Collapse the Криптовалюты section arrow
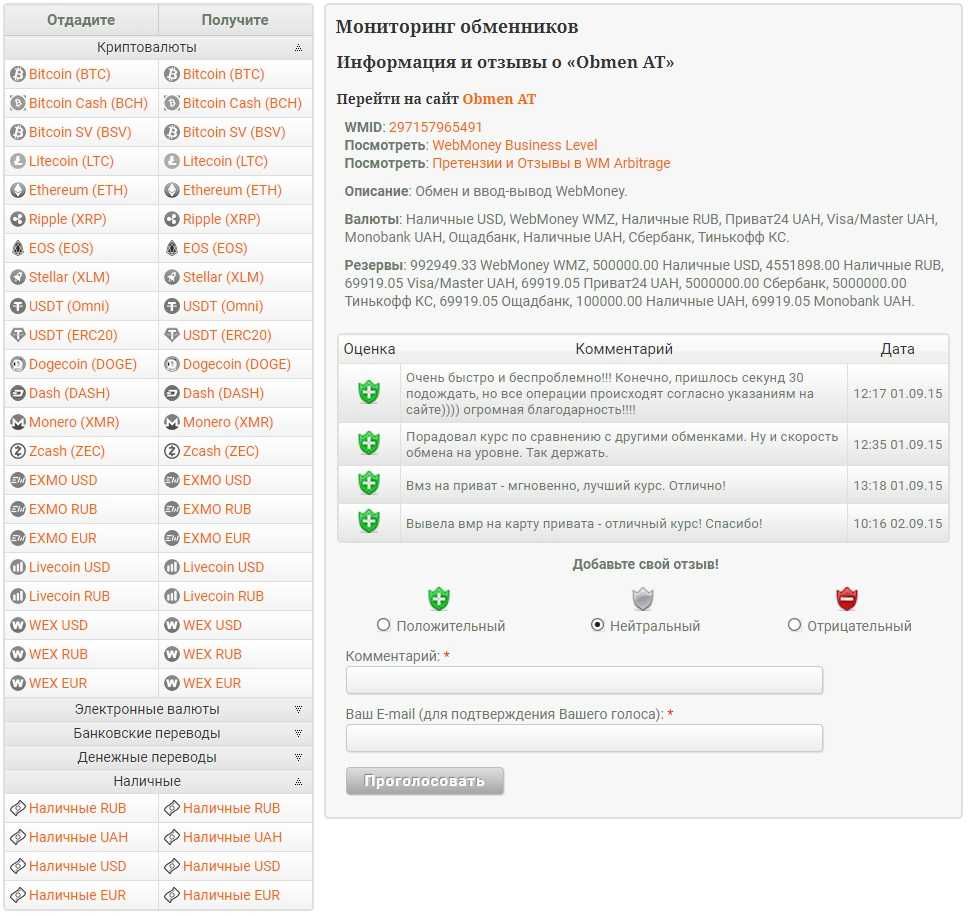The image size is (970, 916). tap(298, 48)
